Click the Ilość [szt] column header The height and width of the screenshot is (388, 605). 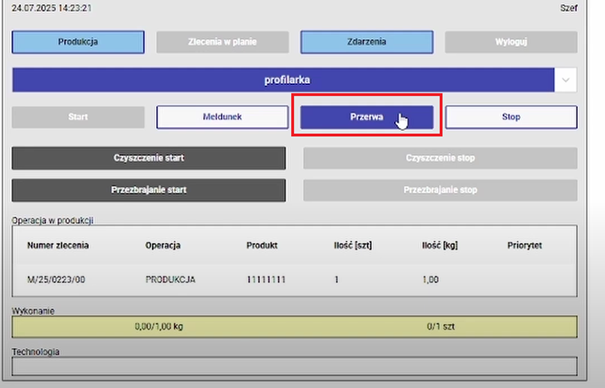click(353, 246)
